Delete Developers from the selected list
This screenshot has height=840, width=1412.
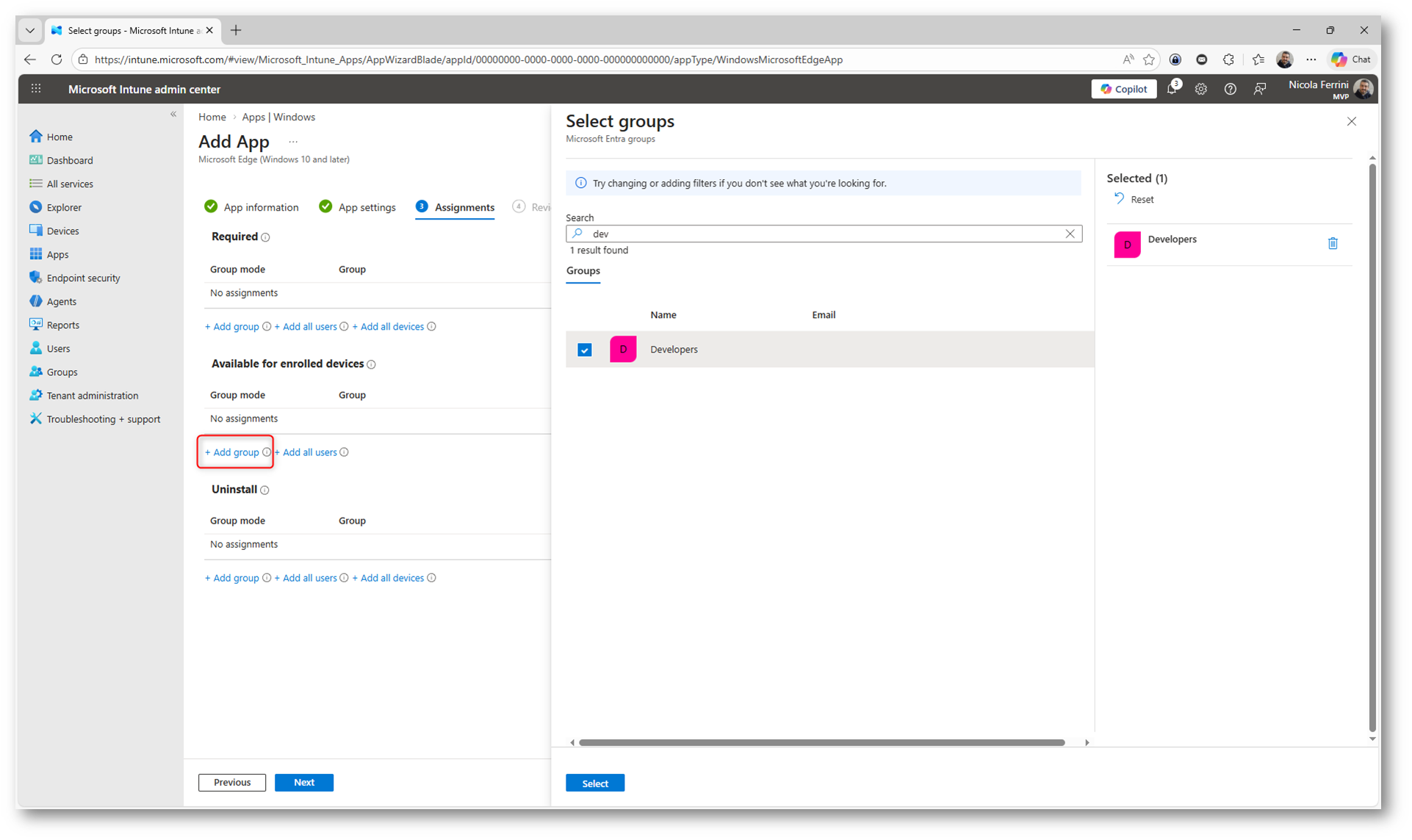(1332, 243)
